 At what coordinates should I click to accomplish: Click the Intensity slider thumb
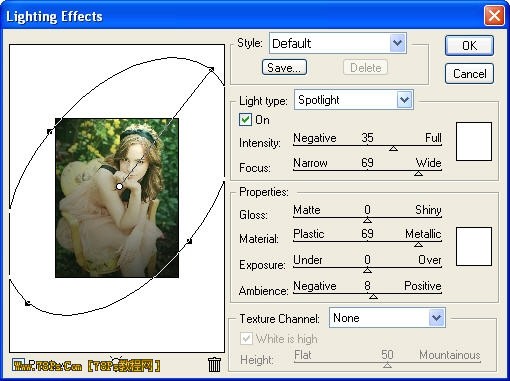pos(393,148)
